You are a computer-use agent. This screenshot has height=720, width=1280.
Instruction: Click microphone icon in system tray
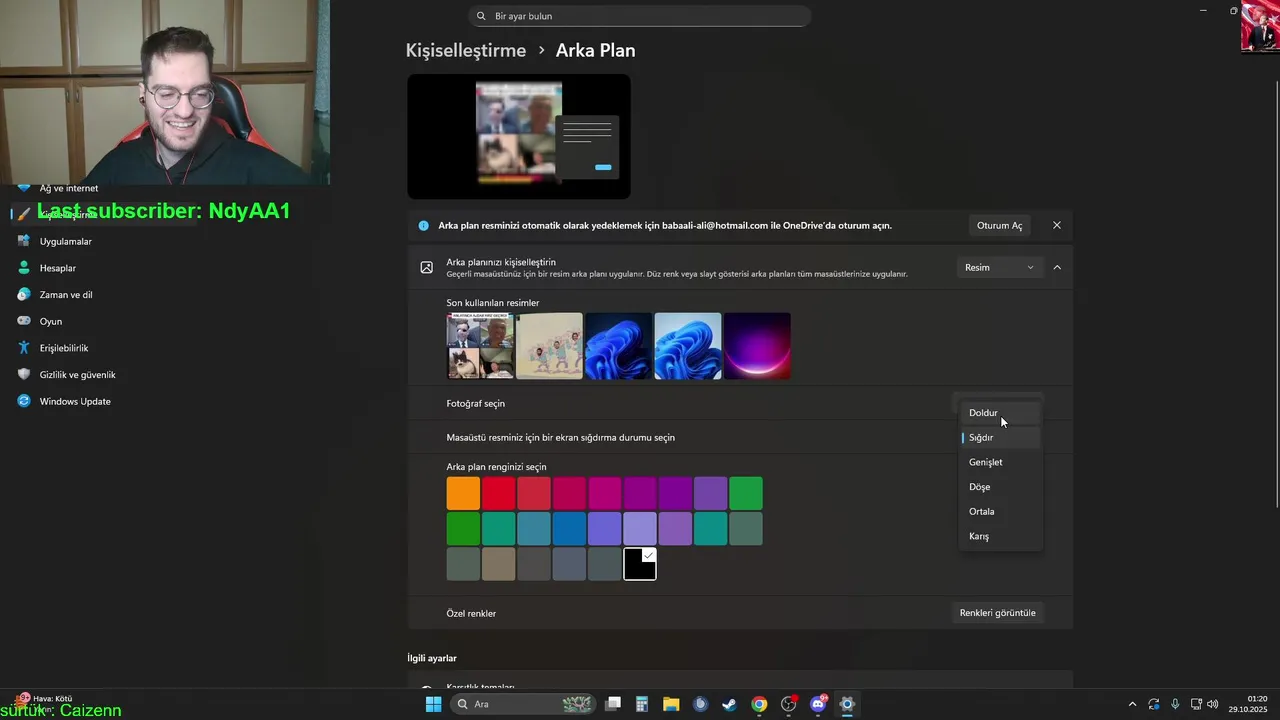click(x=1175, y=704)
